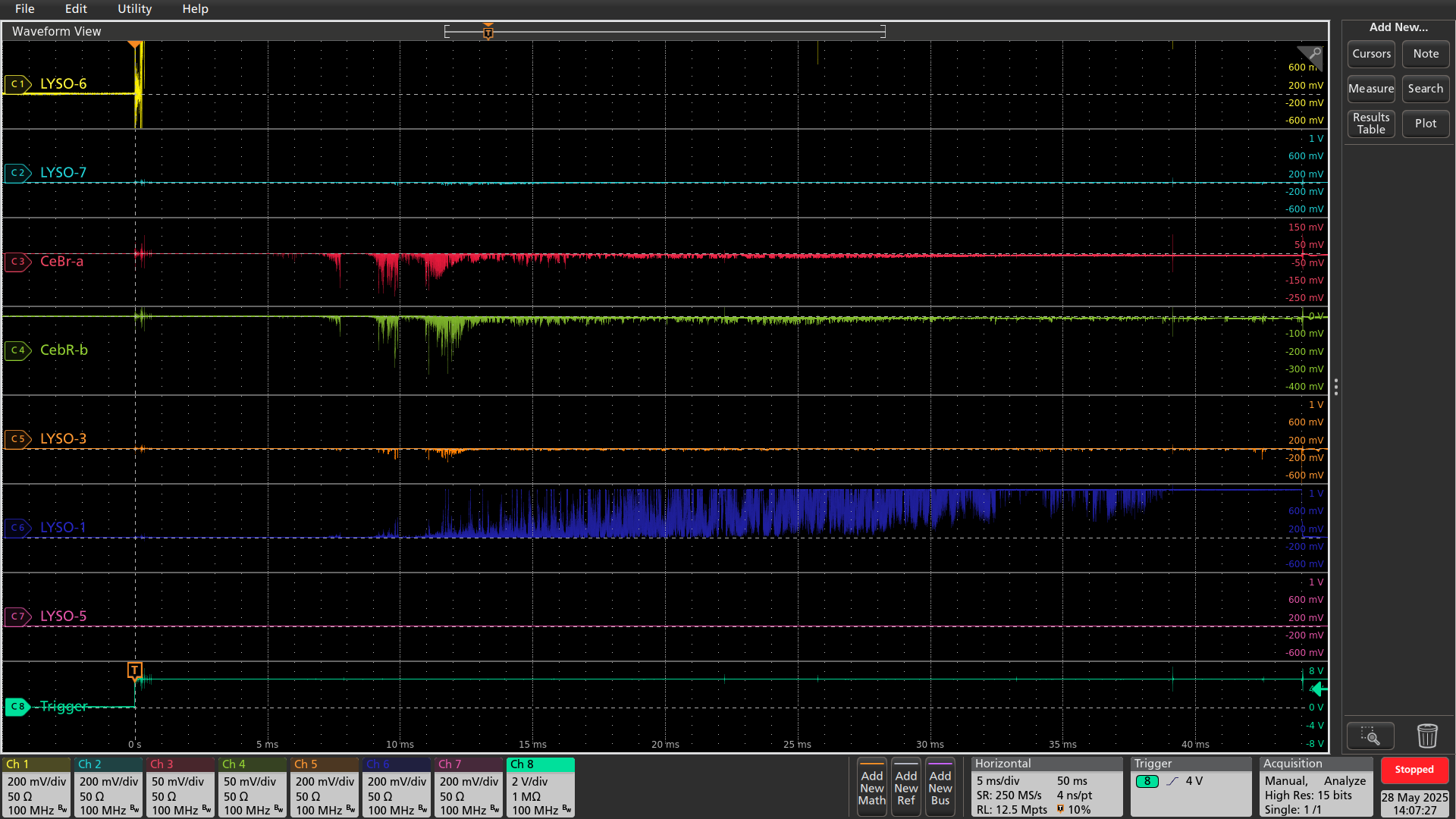Toggle the Ch 8 channel badge
The width and height of the screenshot is (1456, 819).
pyautogui.click(x=540, y=787)
